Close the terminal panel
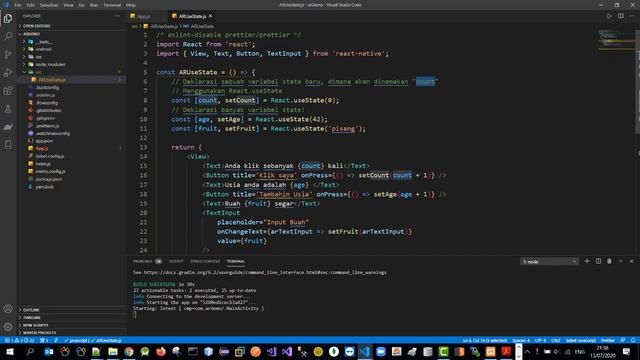 [631, 261]
